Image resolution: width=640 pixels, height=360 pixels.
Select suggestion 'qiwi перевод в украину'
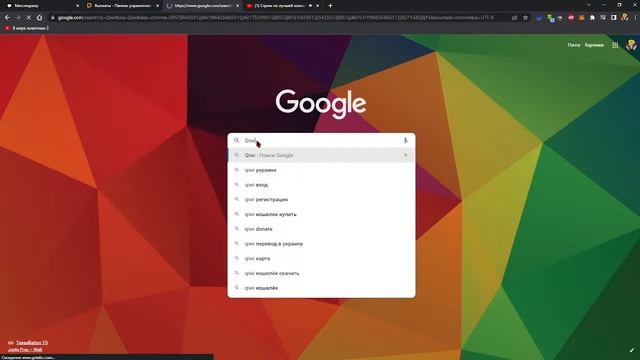tap(322, 244)
